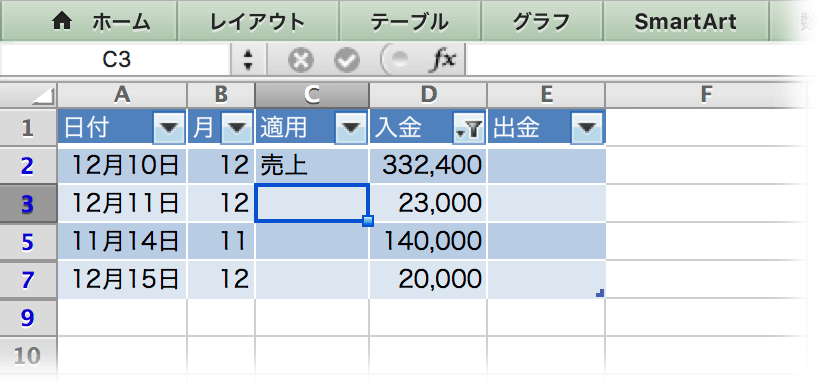Open the 日付 filter dropdown
Image resolution: width=823 pixels, height=391 pixels.
coord(169,127)
